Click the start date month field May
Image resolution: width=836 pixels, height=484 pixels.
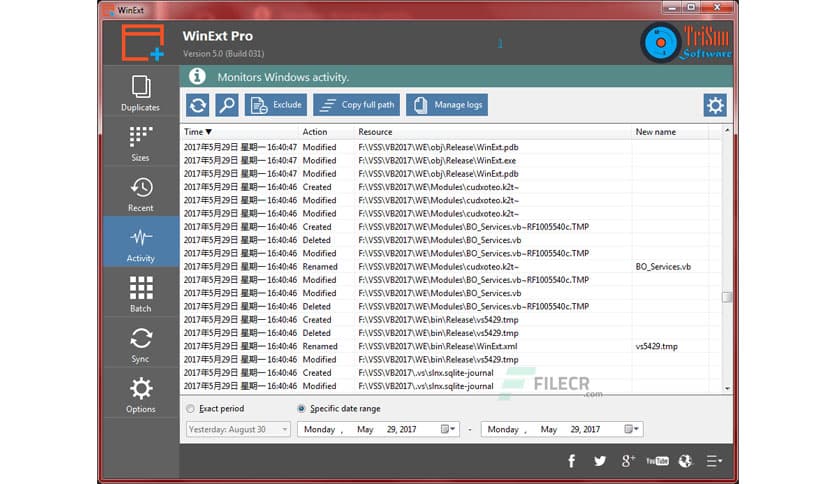pyautogui.click(x=365, y=429)
